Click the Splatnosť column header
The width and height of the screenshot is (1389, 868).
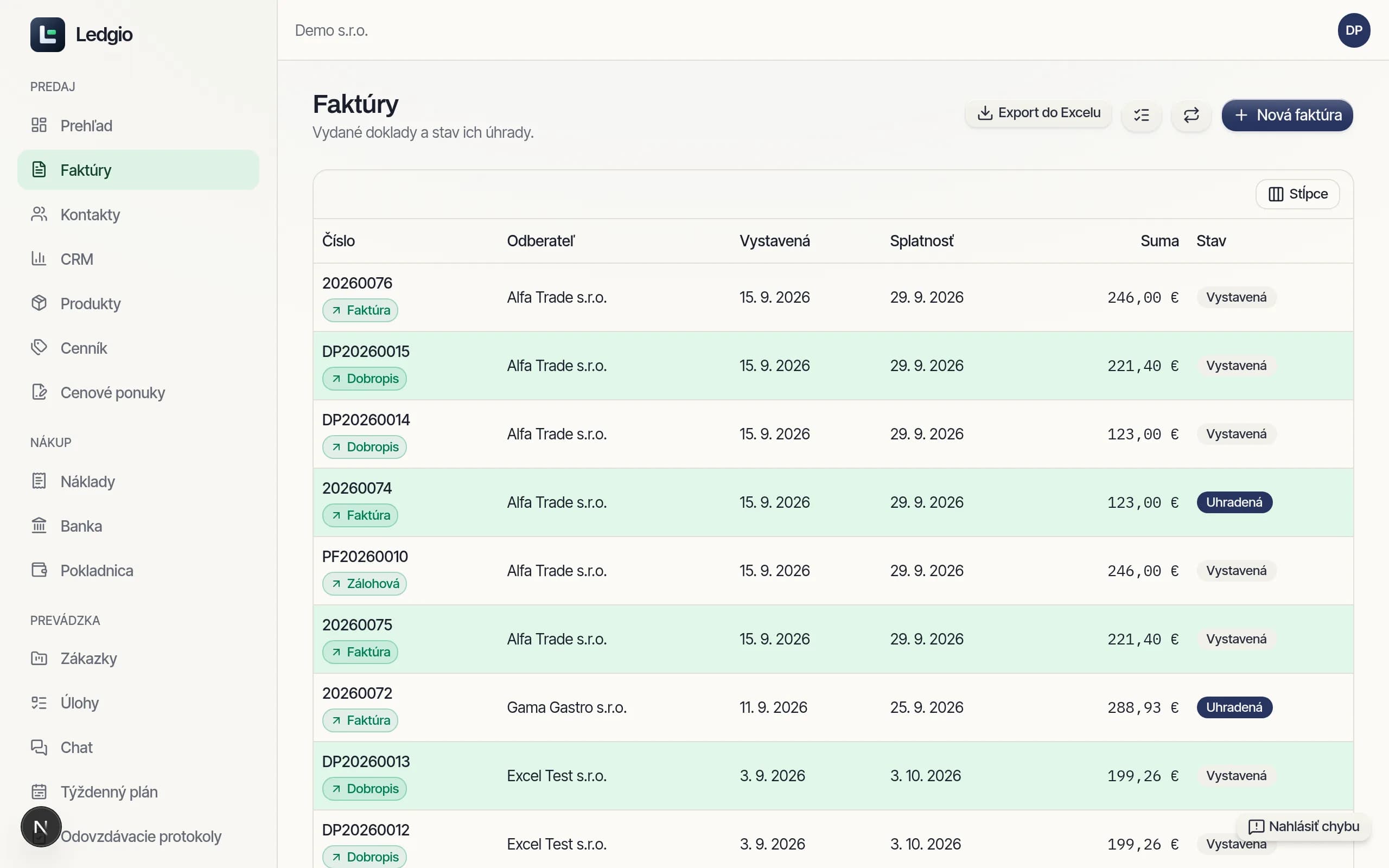click(x=921, y=241)
